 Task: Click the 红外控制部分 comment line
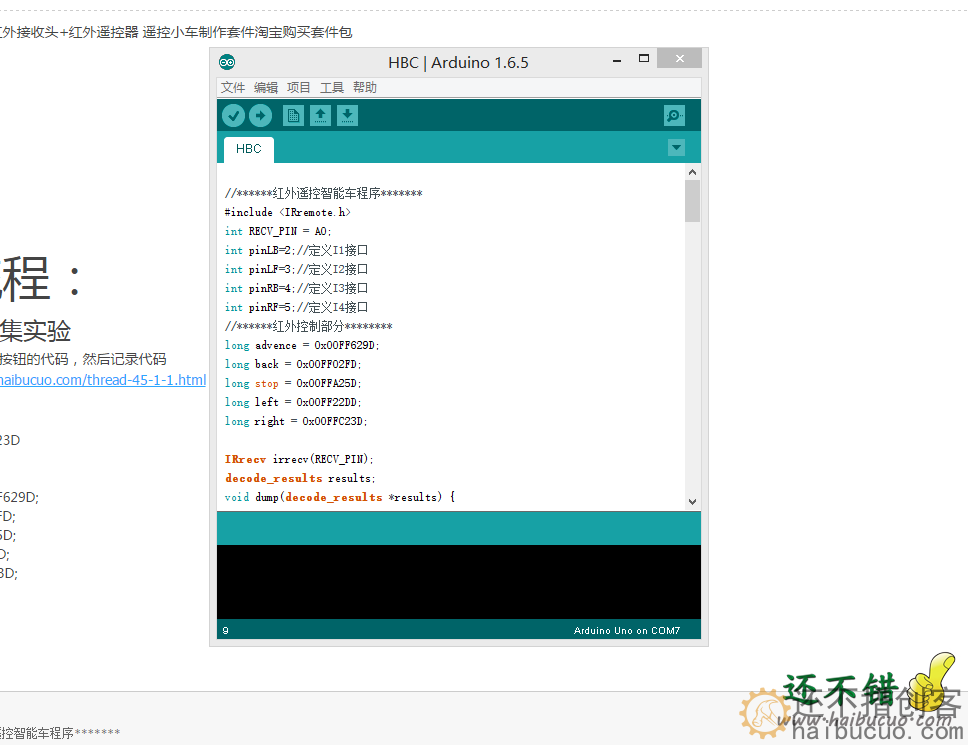309,327
